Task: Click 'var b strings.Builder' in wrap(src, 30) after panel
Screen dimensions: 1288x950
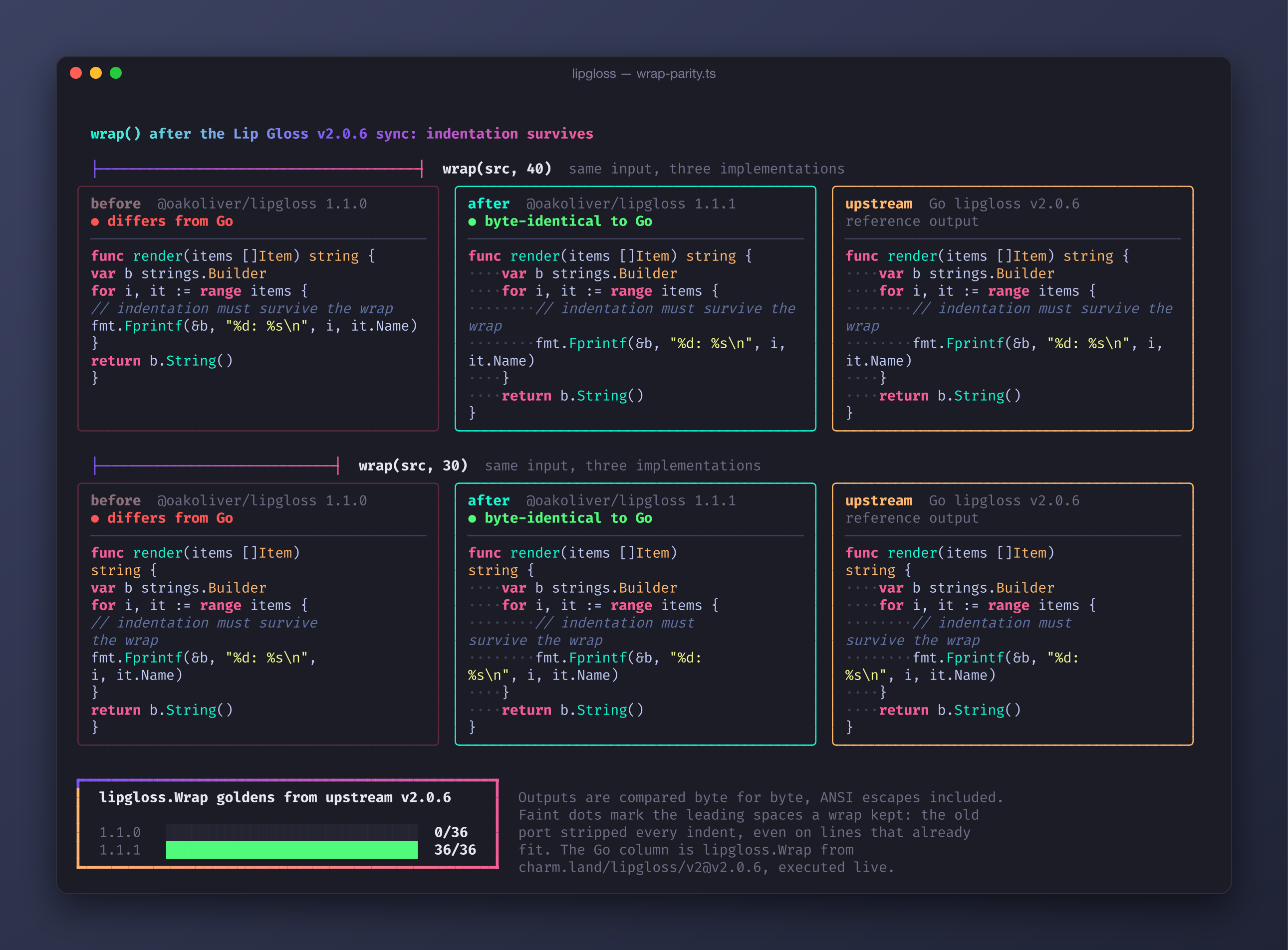Action: tap(589, 588)
